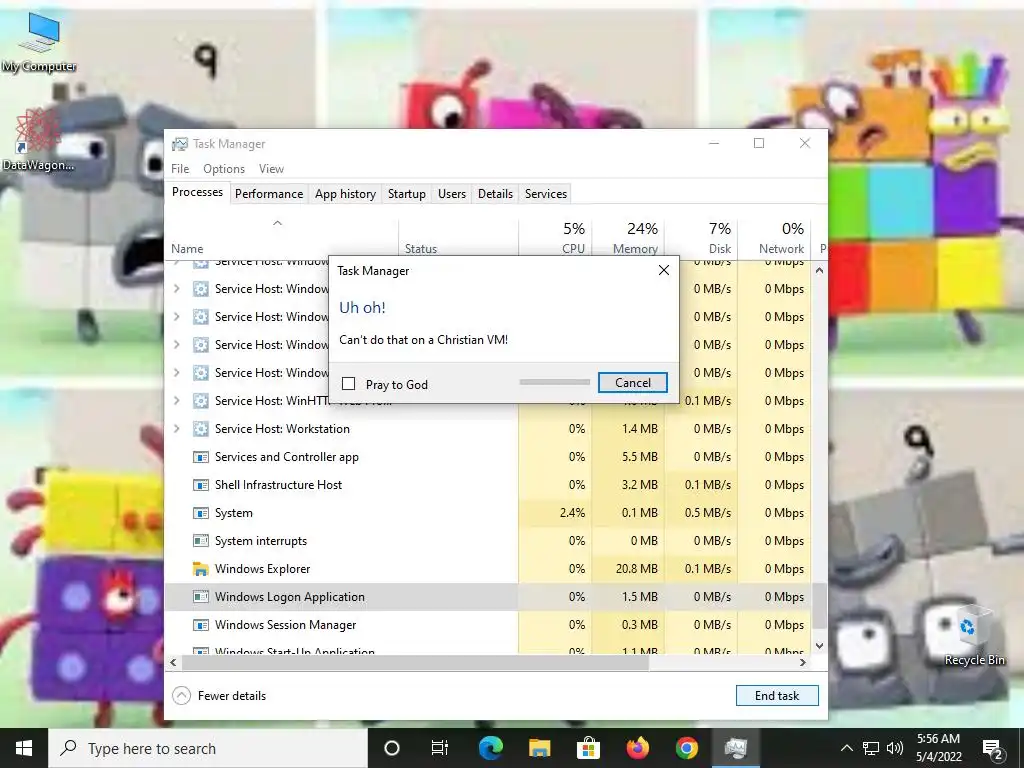Sort by the Status column header
This screenshot has width=1024, height=768.
point(458,238)
